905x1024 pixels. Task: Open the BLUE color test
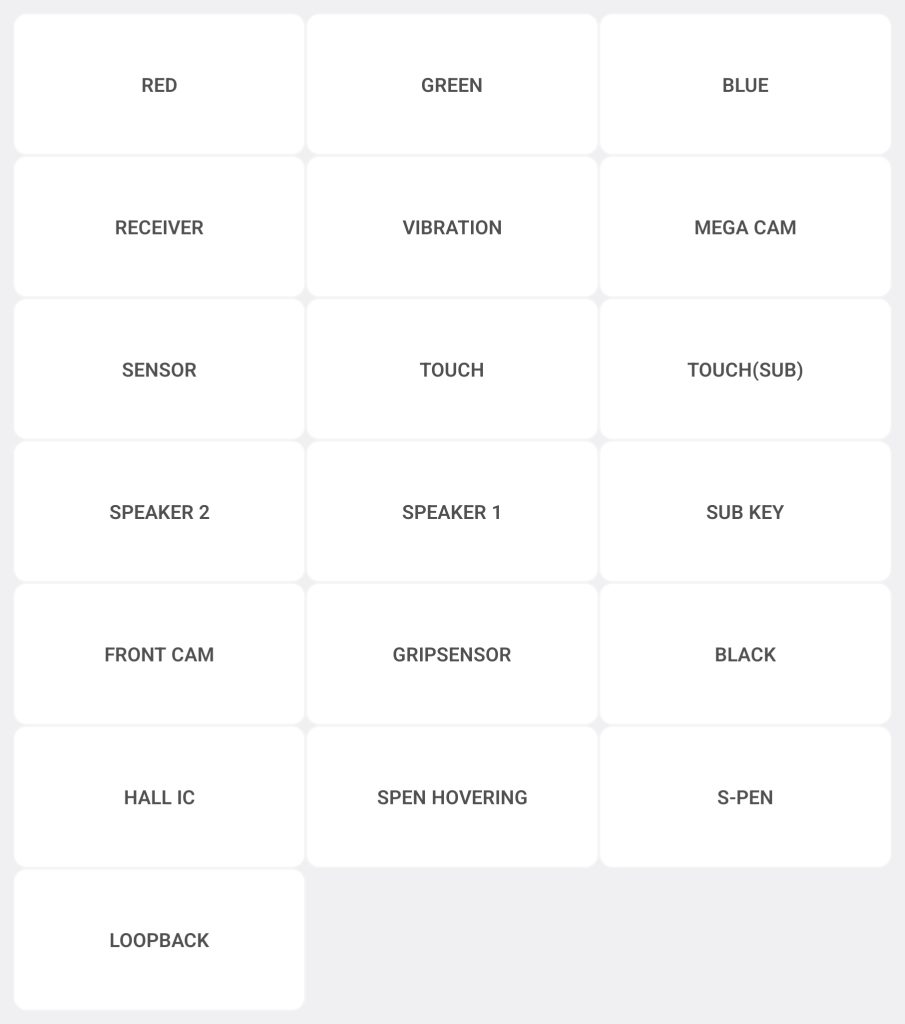tap(745, 85)
